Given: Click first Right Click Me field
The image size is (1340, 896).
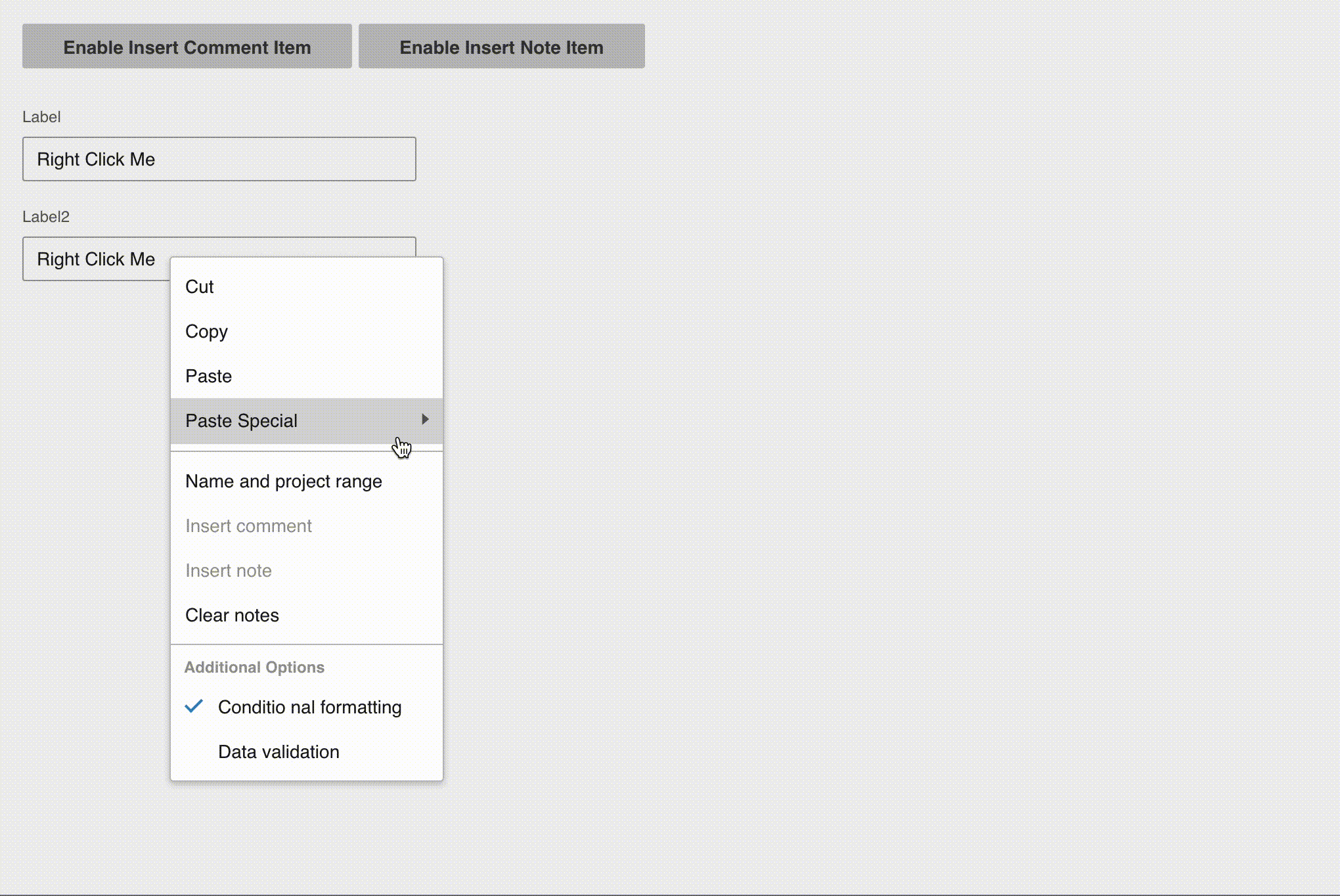Looking at the screenshot, I should tap(219, 159).
